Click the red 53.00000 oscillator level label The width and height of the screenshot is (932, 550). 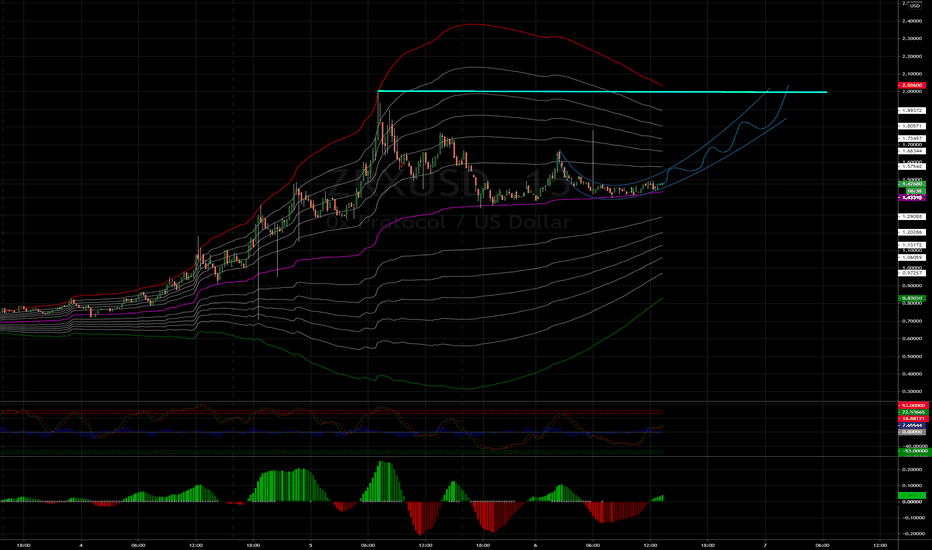tap(914, 406)
